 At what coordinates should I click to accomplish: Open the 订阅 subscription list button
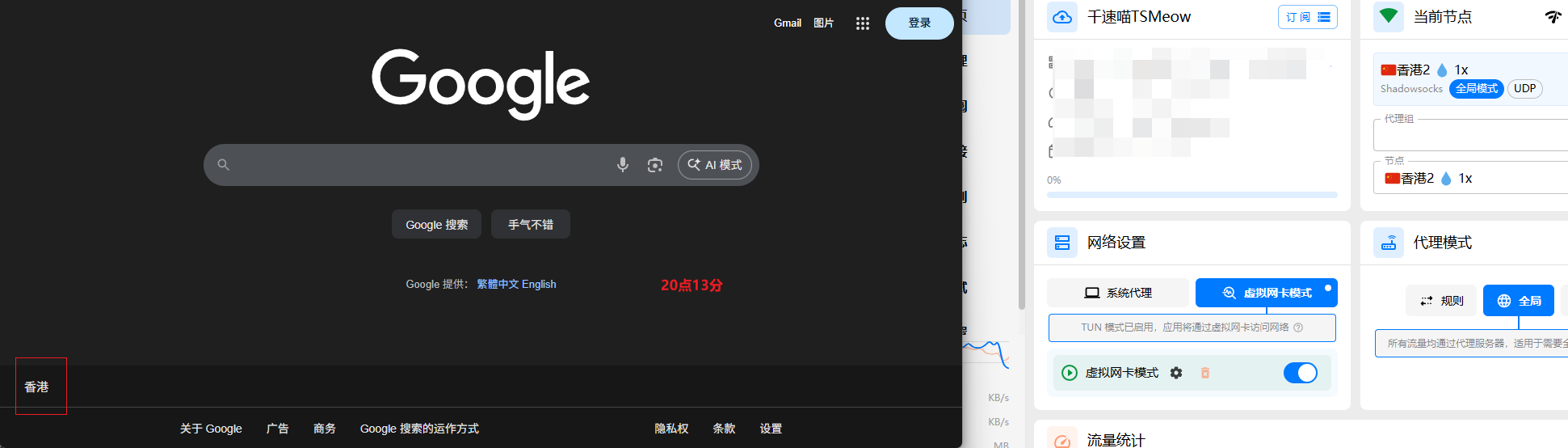click(x=1307, y=17)
